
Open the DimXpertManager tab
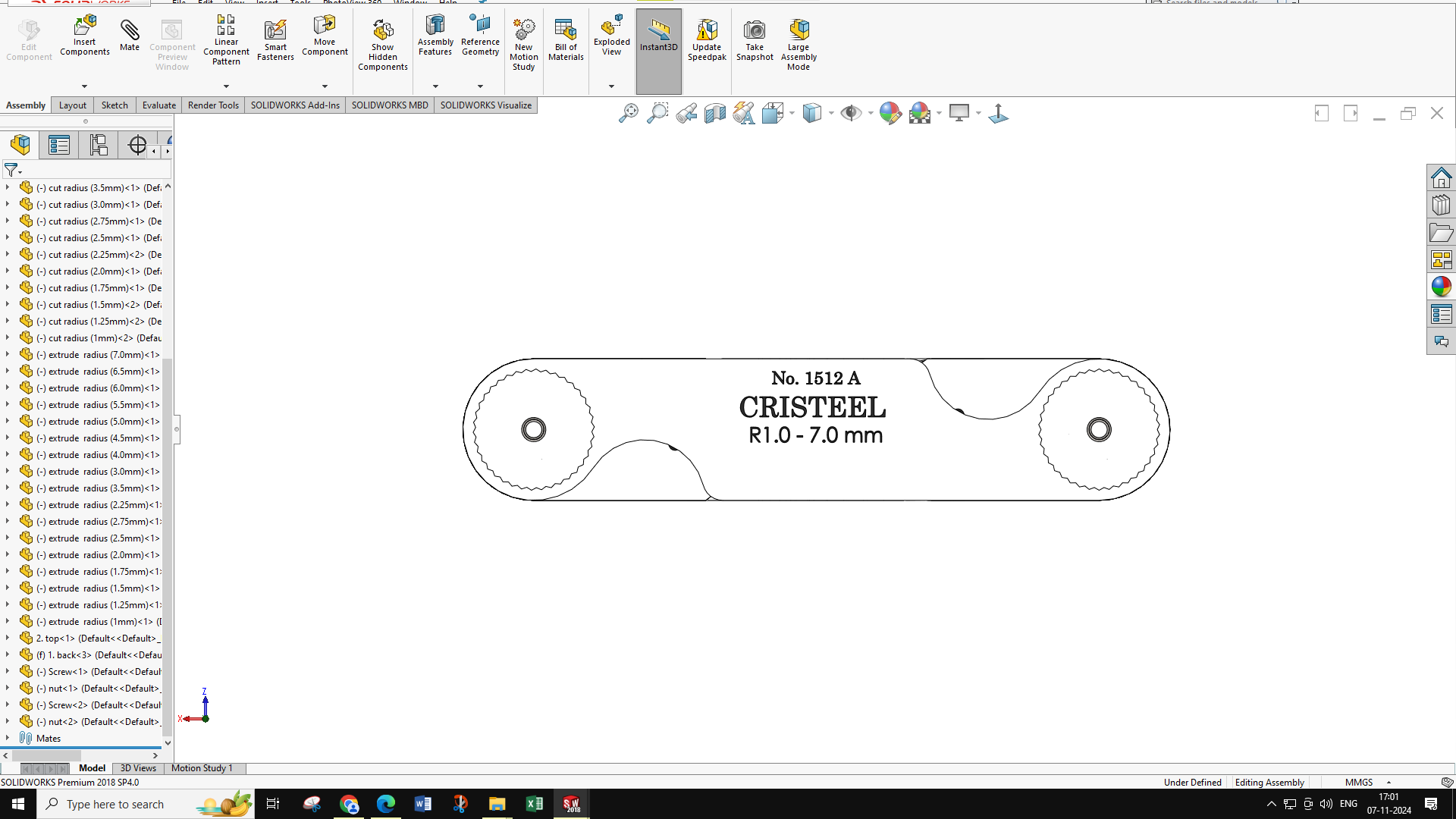coord(137,145)
